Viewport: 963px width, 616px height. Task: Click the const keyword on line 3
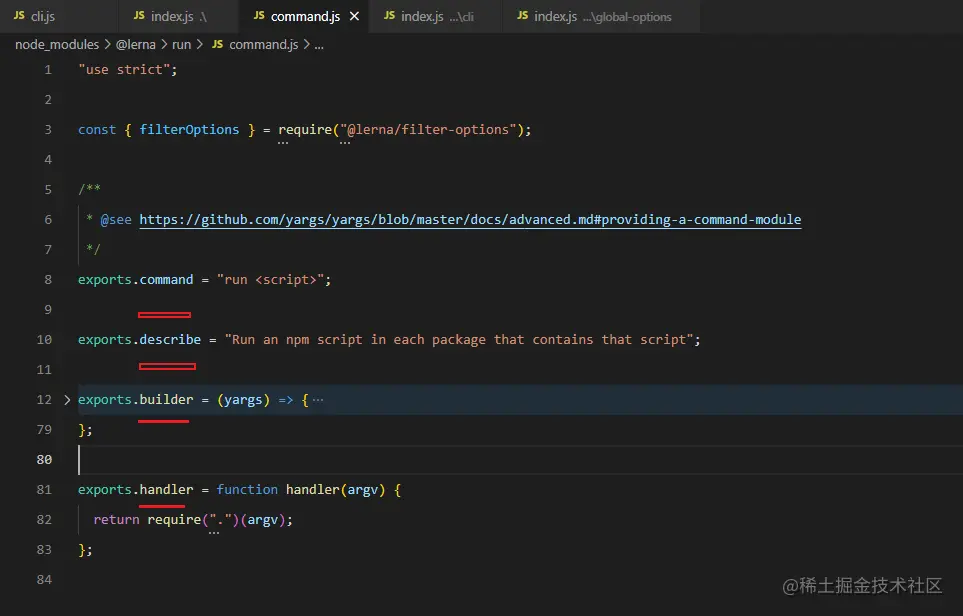point(97,130)
